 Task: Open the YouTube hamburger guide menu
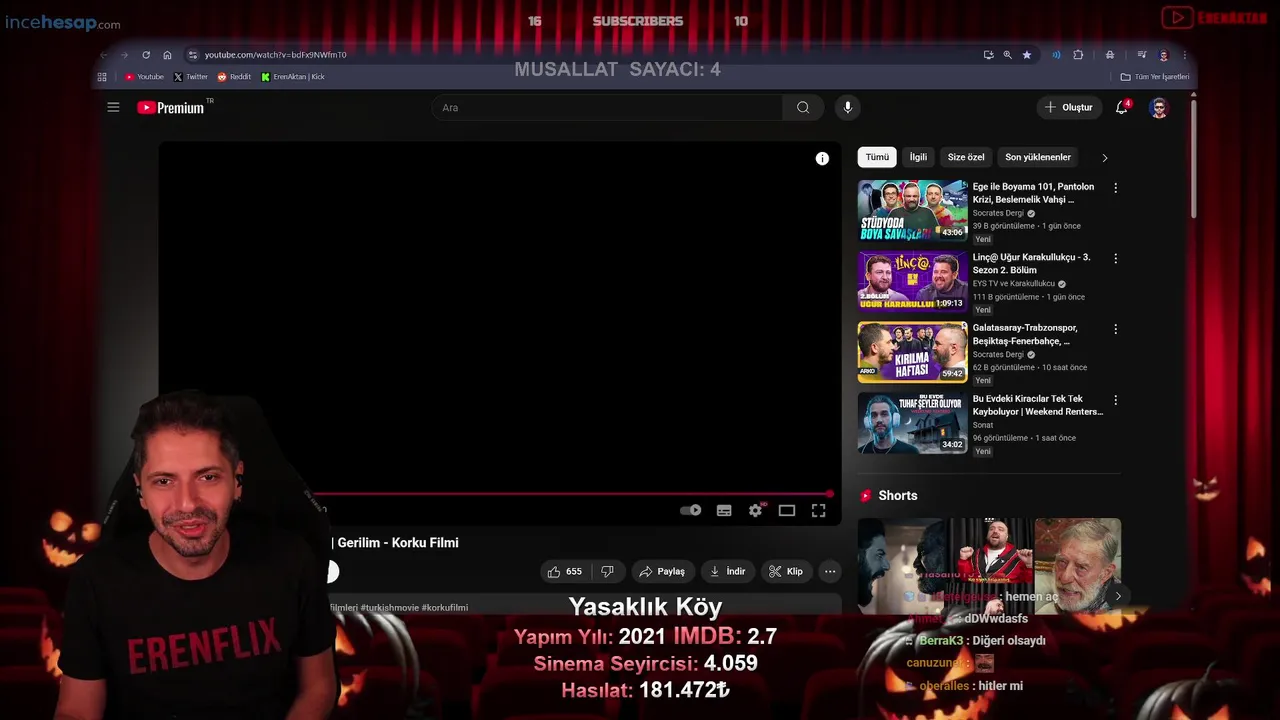tap(113, 107)
